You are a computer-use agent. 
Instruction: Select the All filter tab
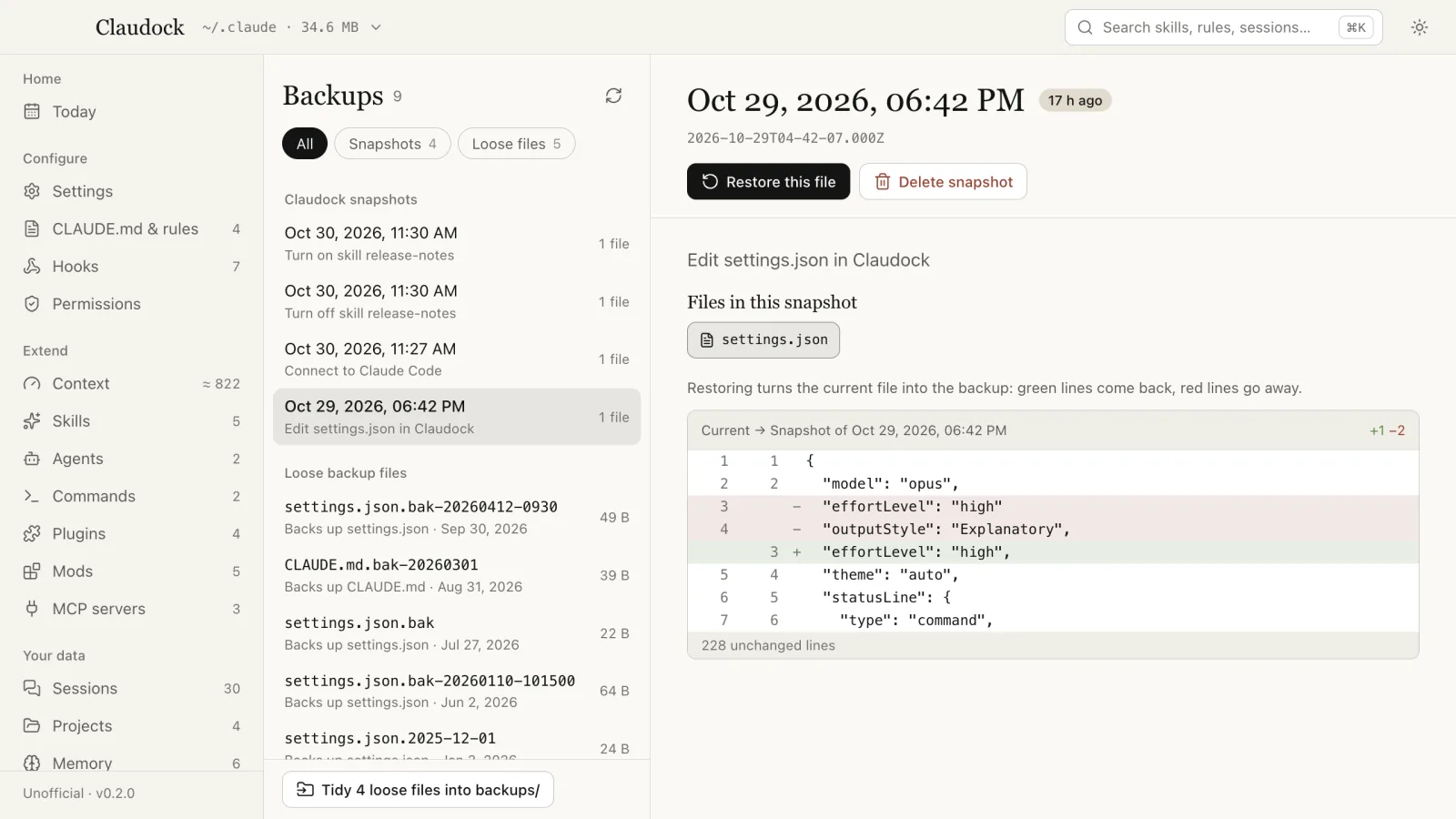point(305,144)
